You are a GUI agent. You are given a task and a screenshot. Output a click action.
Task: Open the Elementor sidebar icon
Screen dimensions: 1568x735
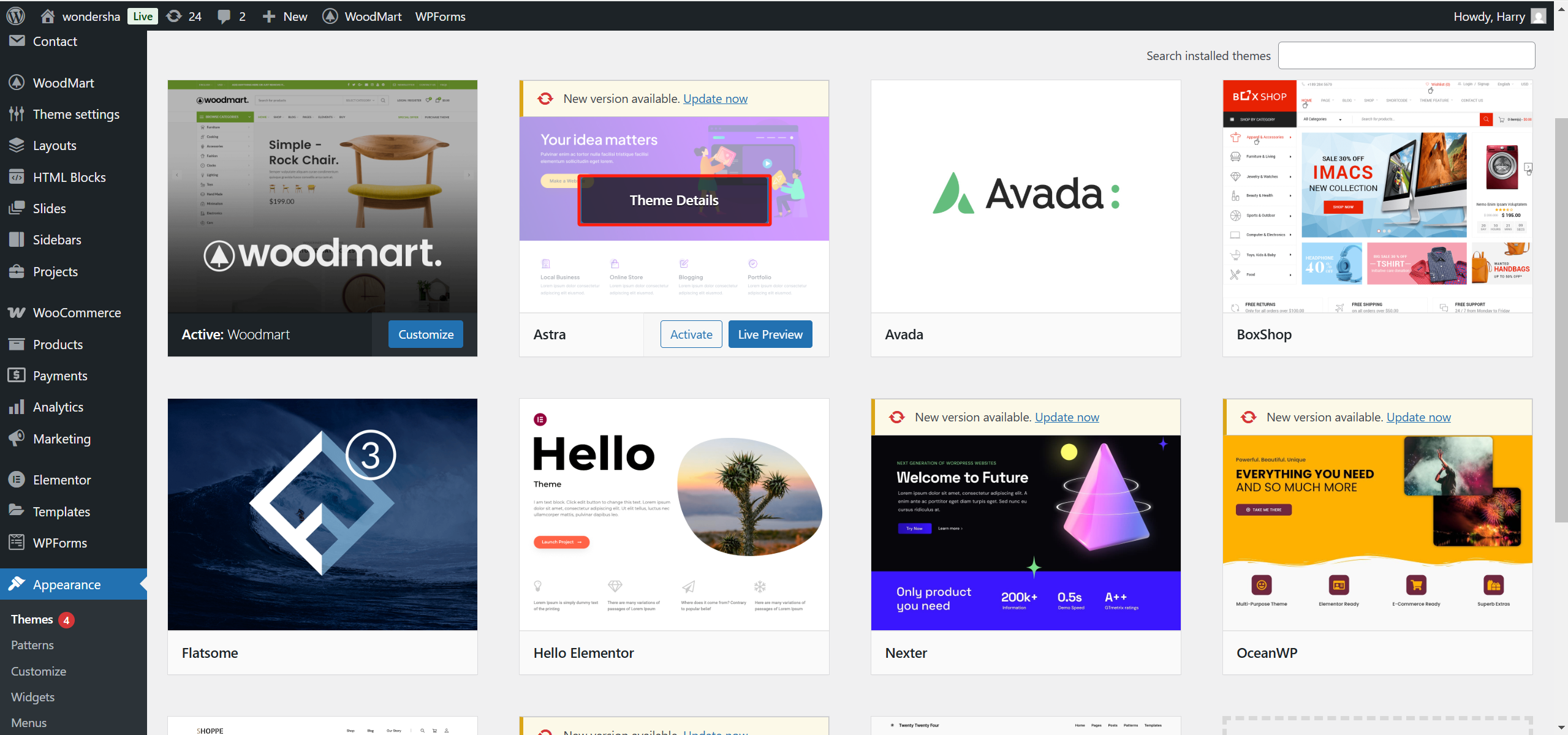(x=17, y=480)
